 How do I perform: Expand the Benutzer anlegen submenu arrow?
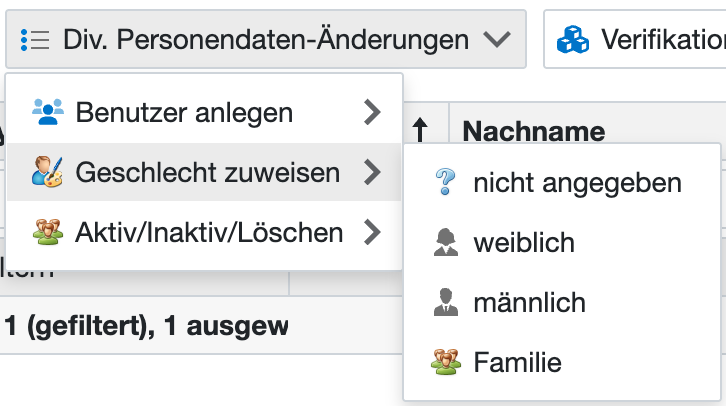373,112
